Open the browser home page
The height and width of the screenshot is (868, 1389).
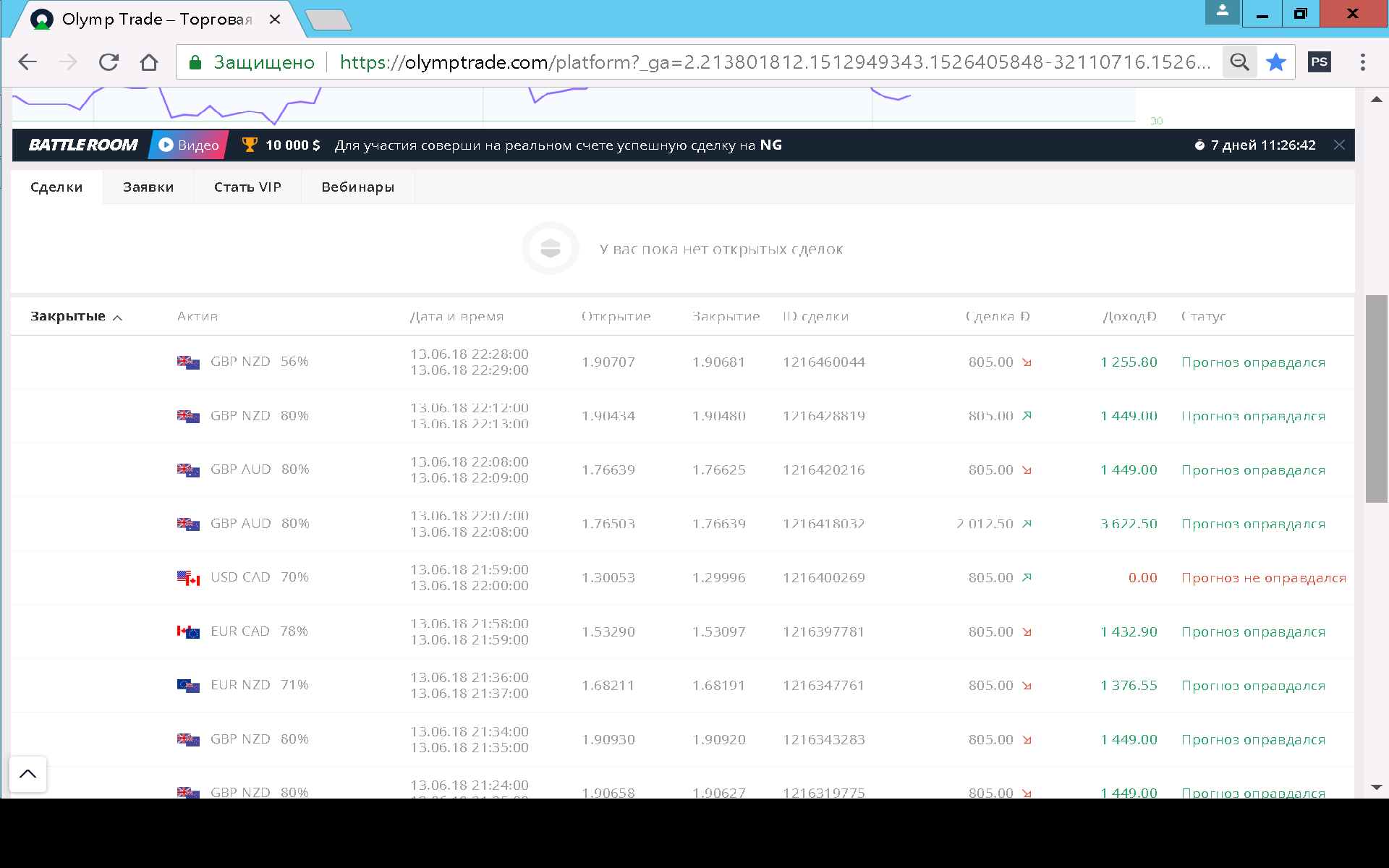click(x=149, y=62)
